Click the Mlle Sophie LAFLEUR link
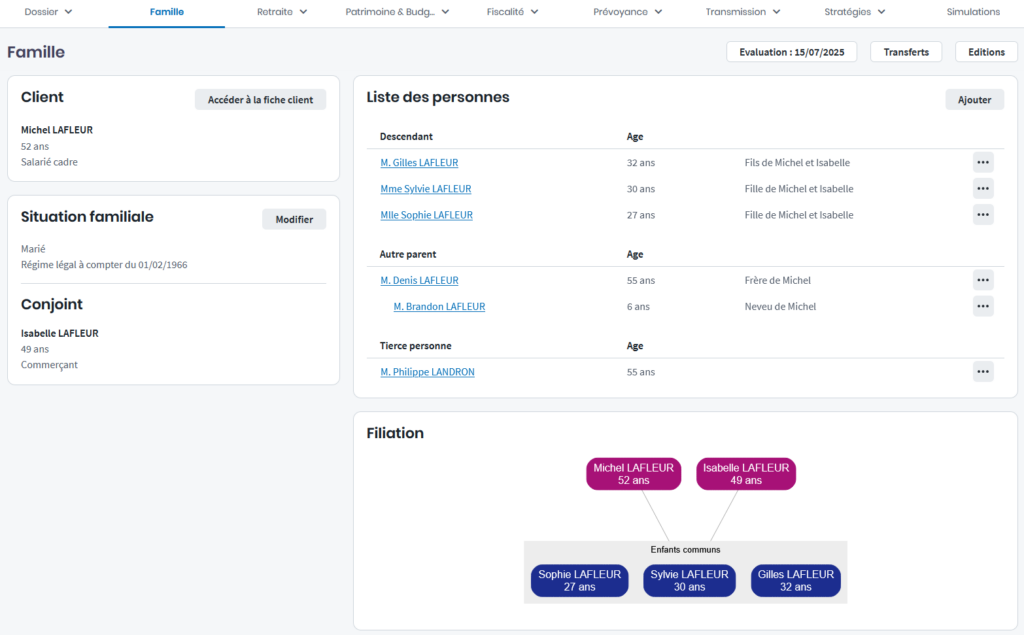This screenshot has width=1024, height=635. [426, 215]
